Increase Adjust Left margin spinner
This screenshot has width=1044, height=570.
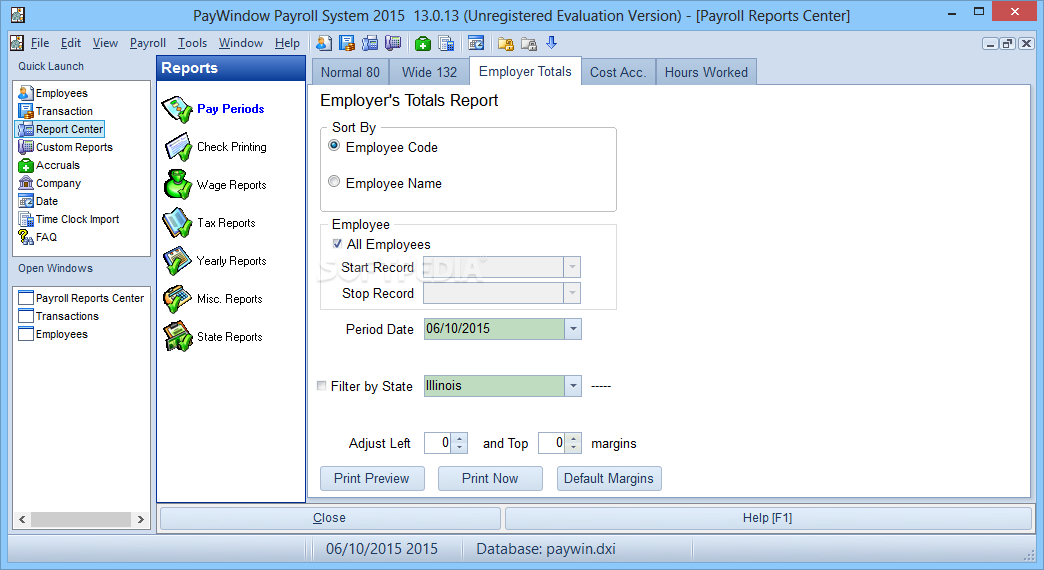pyautogui.click(x=459, y=438)
